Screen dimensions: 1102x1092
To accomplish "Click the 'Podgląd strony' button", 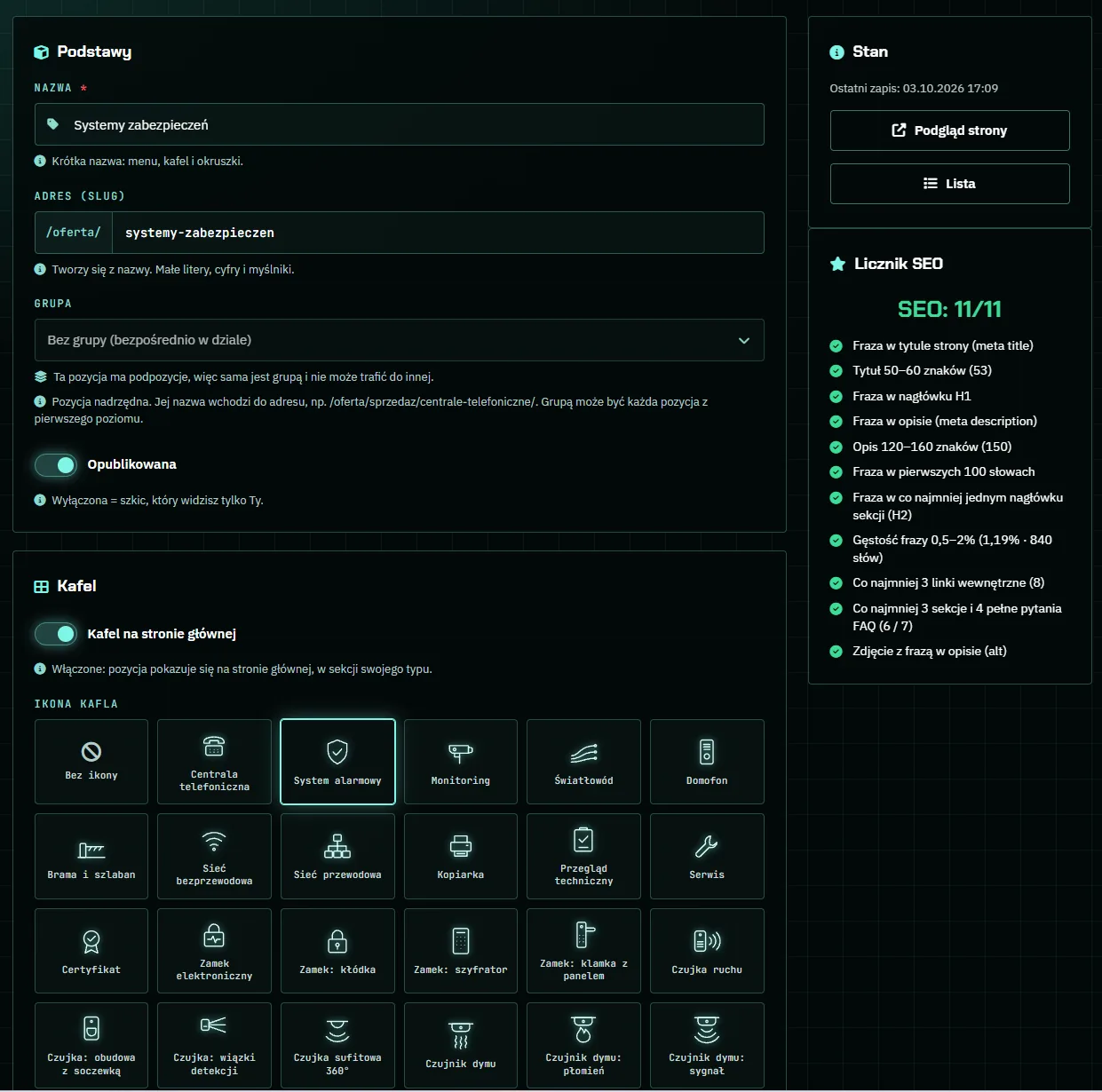I will pos(950,131).
